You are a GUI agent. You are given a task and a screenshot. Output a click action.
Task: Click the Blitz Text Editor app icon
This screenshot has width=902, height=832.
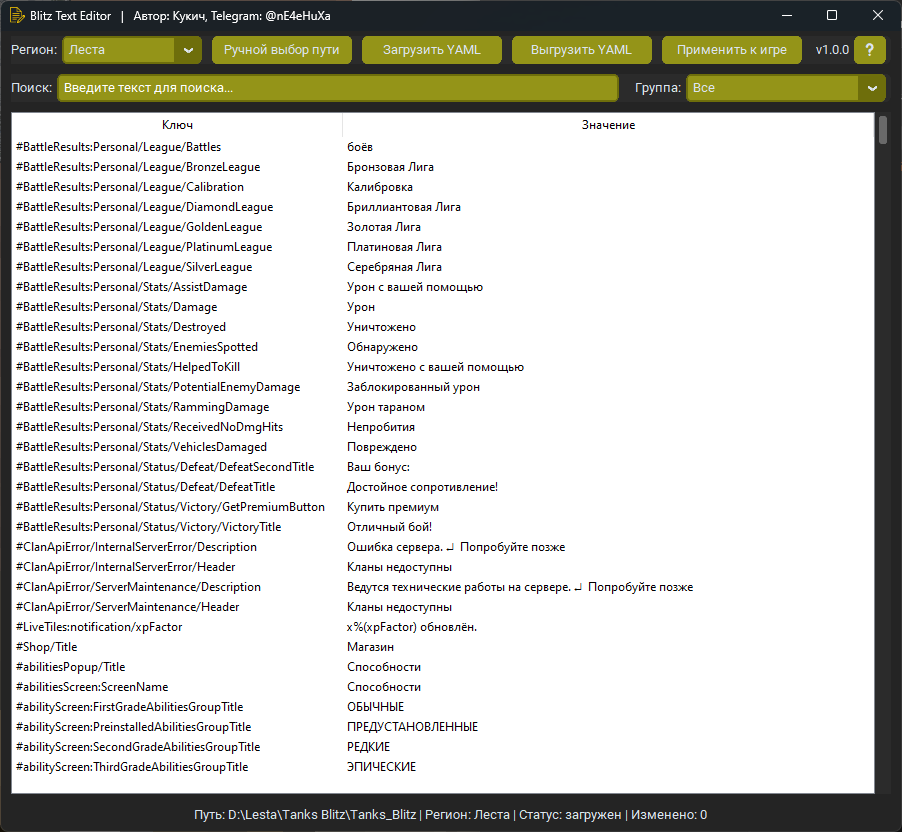tap(17, 16)
